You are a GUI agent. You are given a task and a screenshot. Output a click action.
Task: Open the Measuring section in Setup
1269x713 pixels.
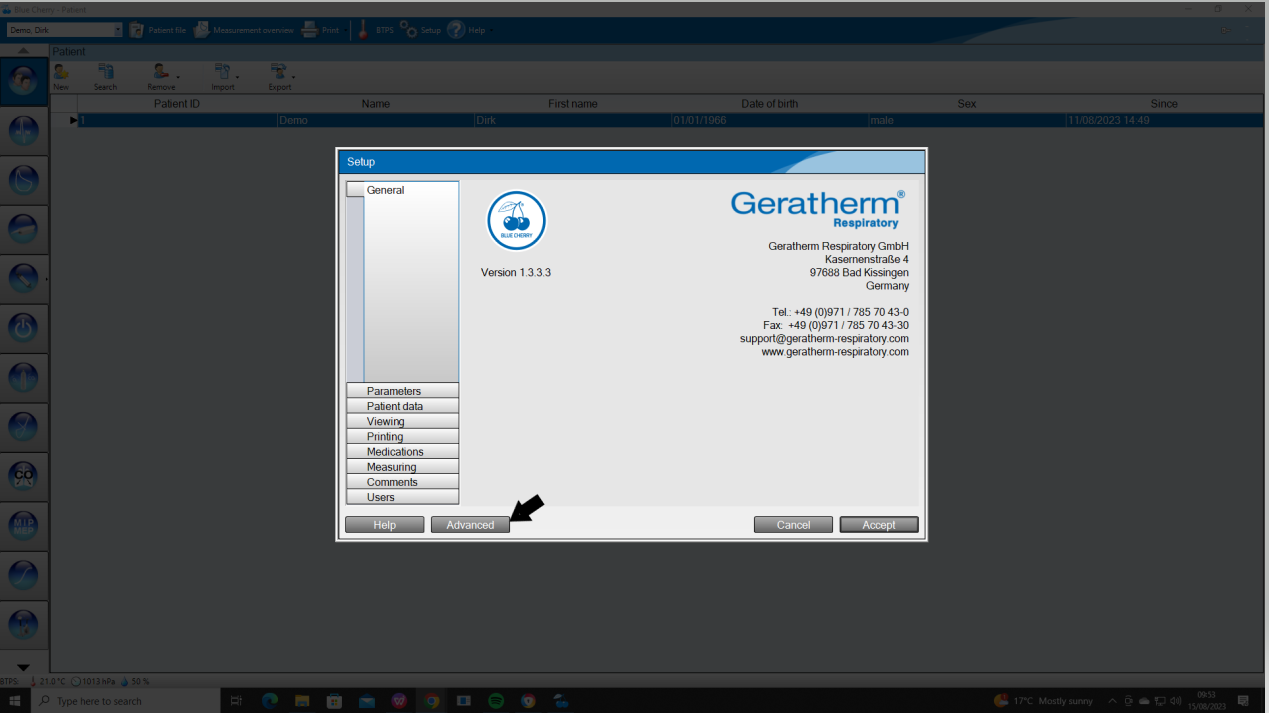[402, 466]
